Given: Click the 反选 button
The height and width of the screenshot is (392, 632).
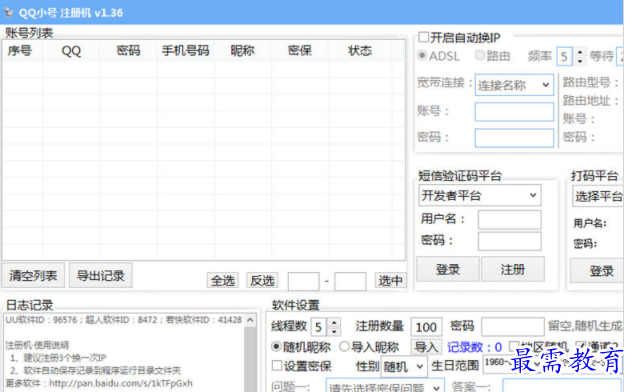Looking at the screenshot, I should click(x=262, y=280).
